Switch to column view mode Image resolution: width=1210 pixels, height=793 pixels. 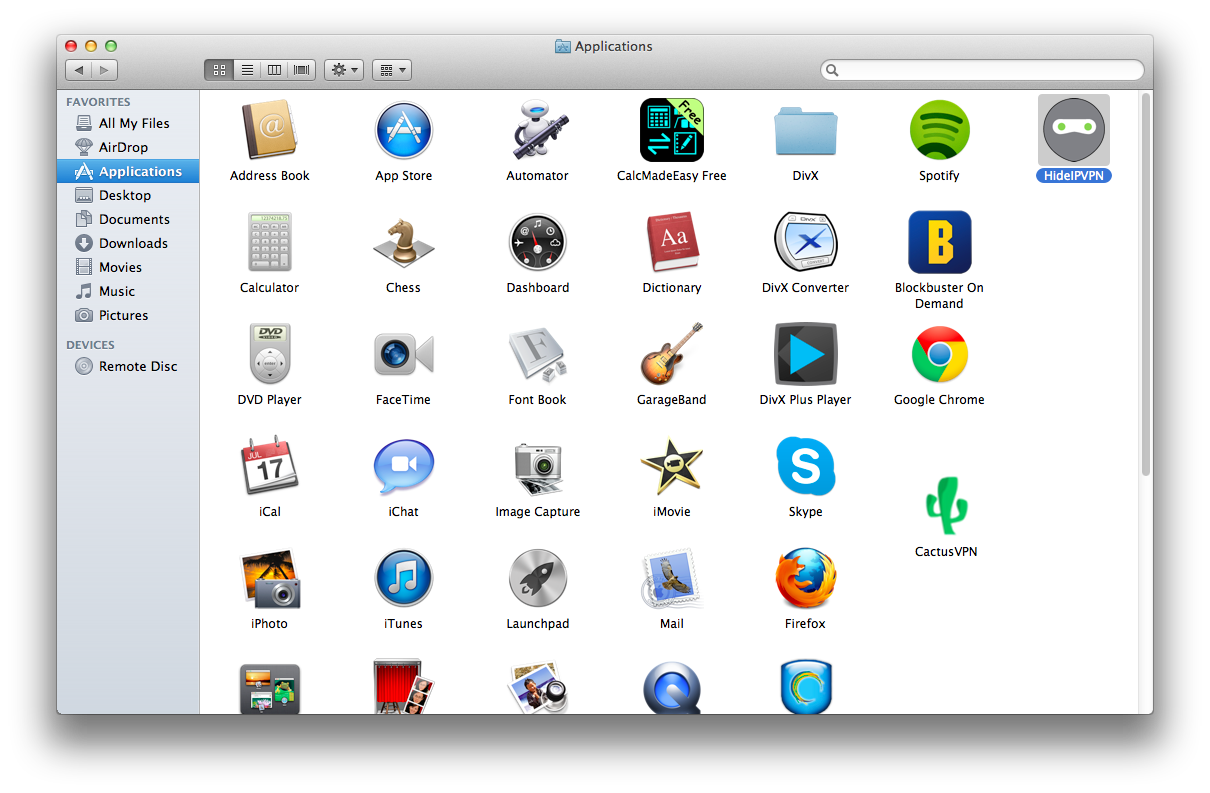point(274,70)
